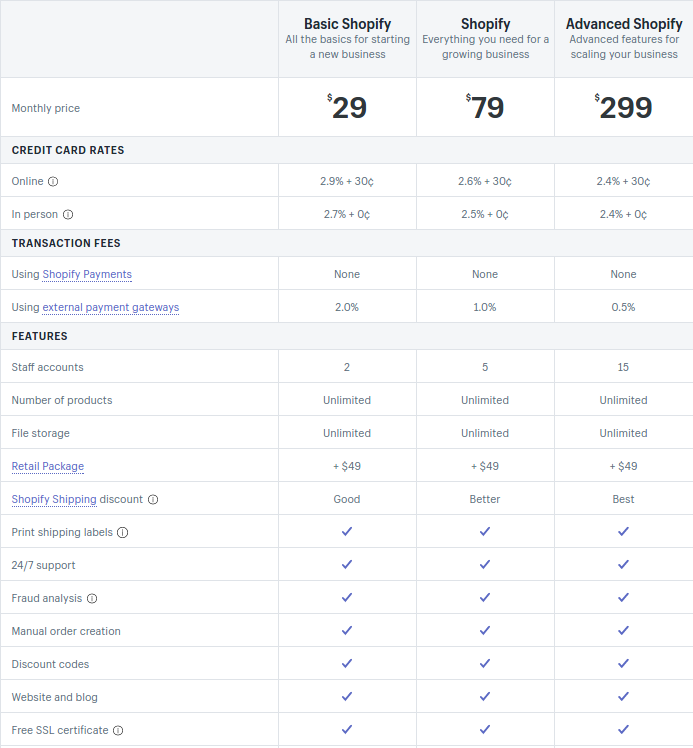Viewport: 693px width, 748px height.
Task: Select the Basic Shopify plan heading
Action: [347, 24]
